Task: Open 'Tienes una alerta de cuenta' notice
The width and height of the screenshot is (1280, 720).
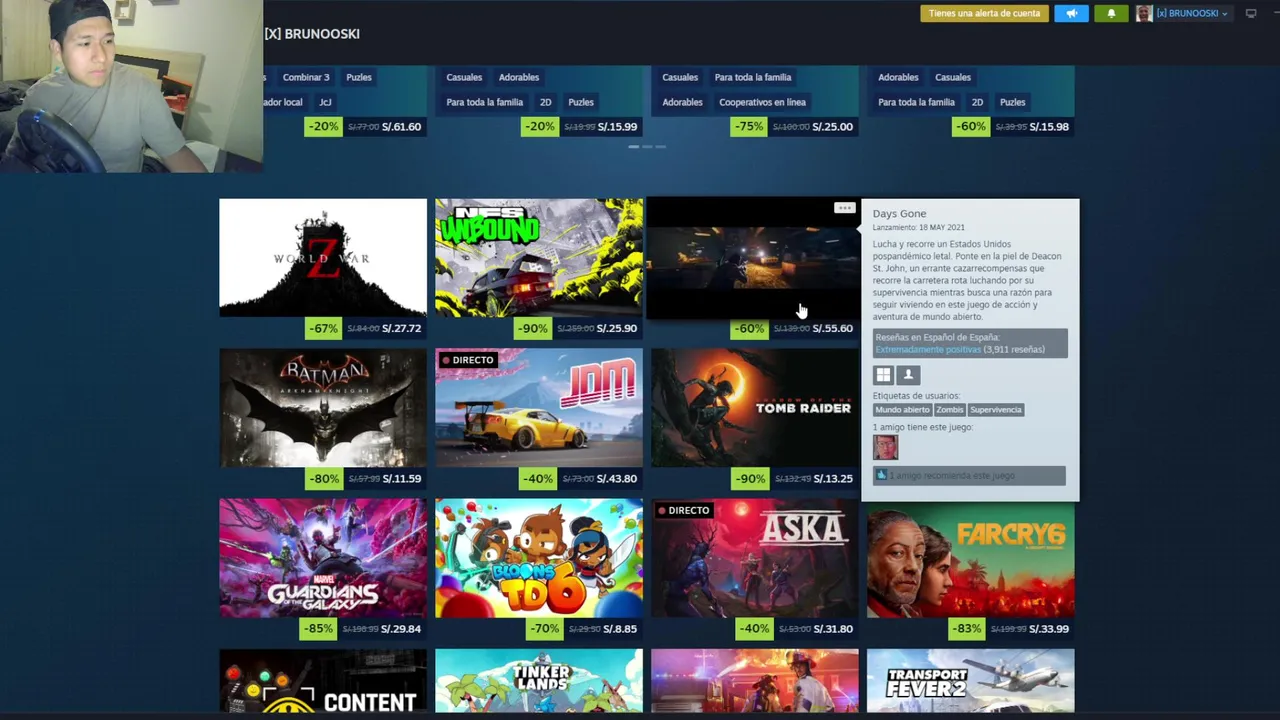Action: [984, 13]
